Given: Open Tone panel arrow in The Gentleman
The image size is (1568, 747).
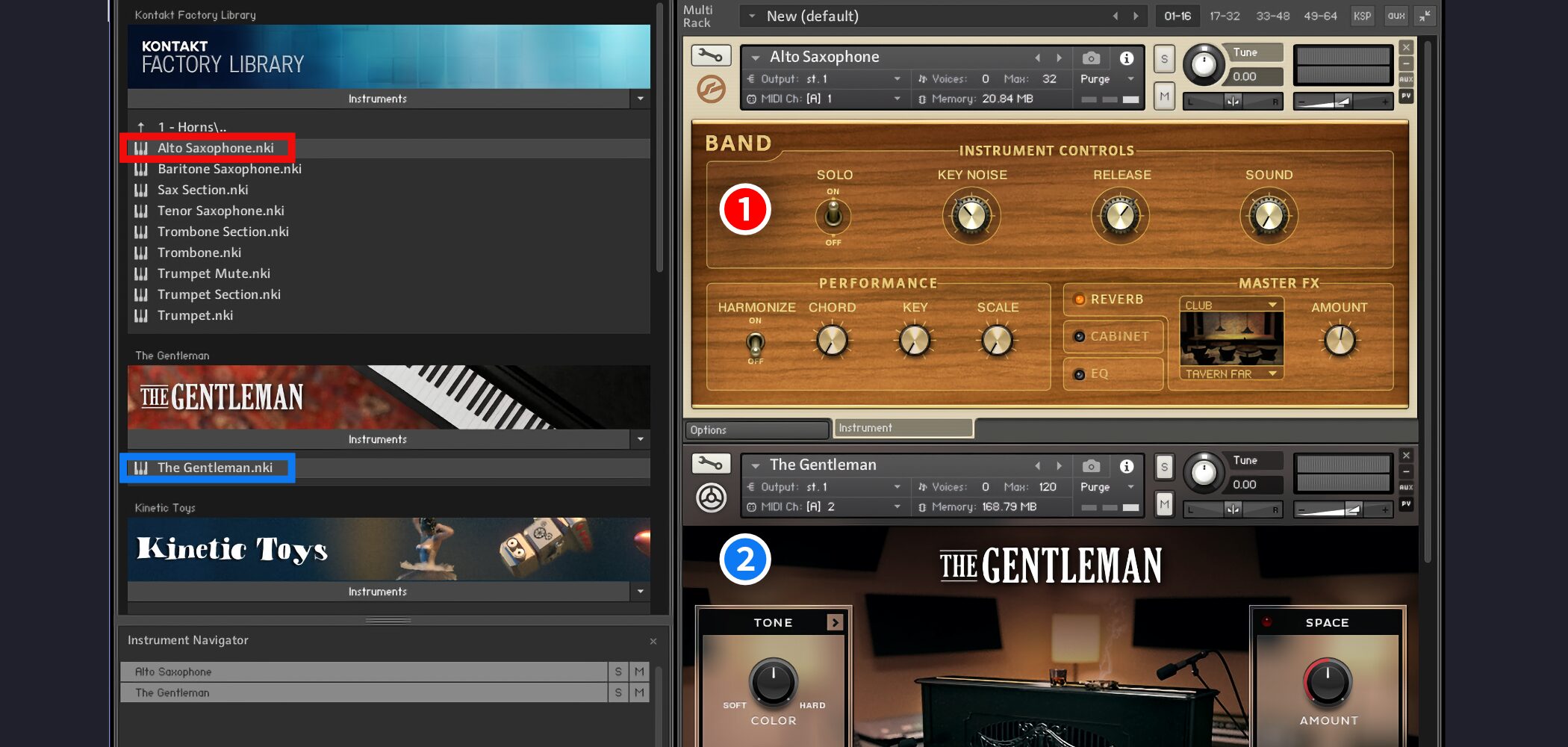Looking at the screenshot, I should [835, 622].
